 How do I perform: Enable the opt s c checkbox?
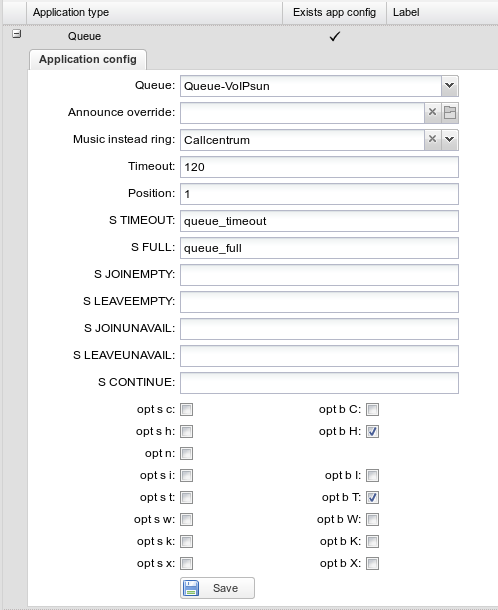(x=186, y=410)
